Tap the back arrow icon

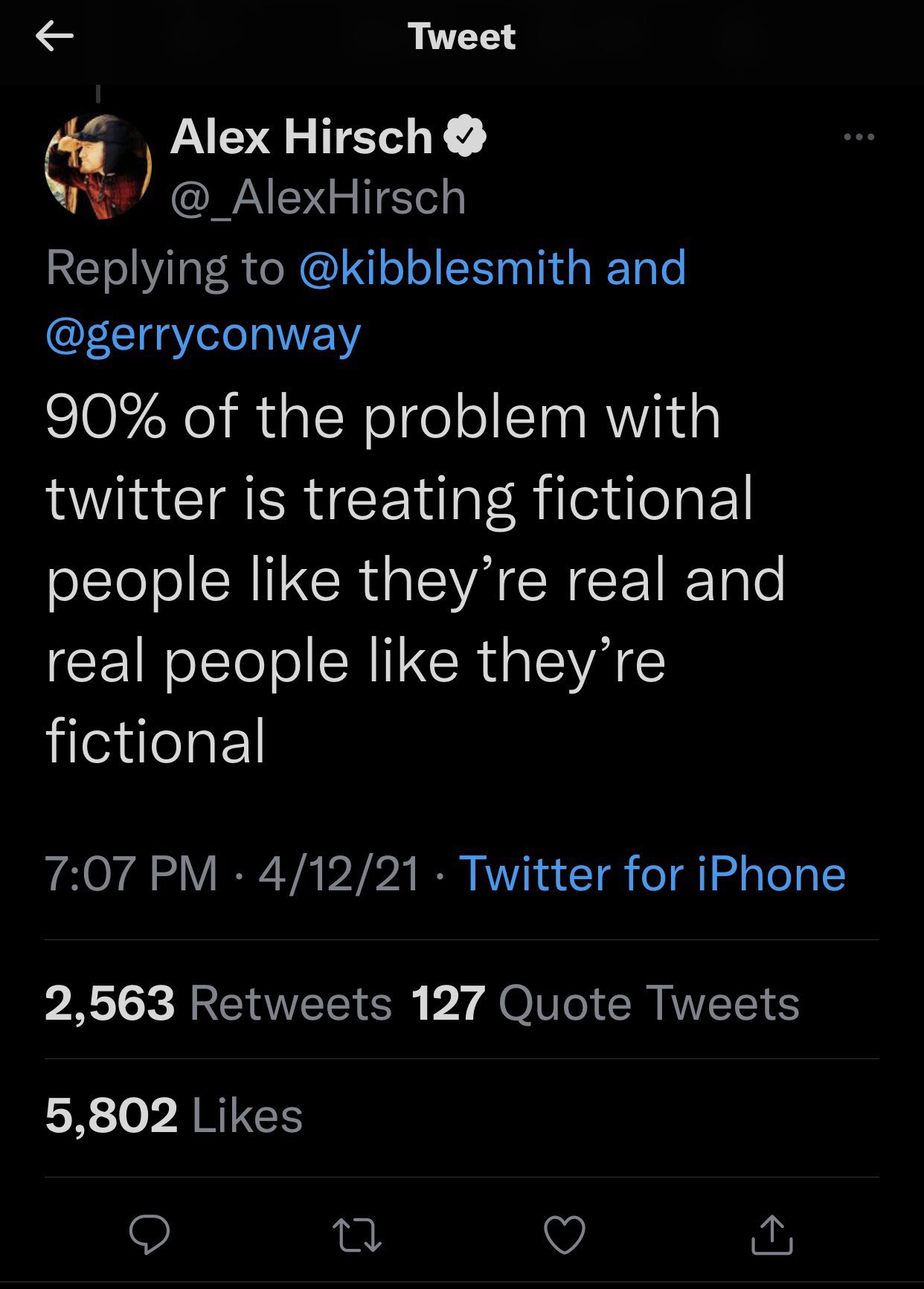click(x=54, y=36)
